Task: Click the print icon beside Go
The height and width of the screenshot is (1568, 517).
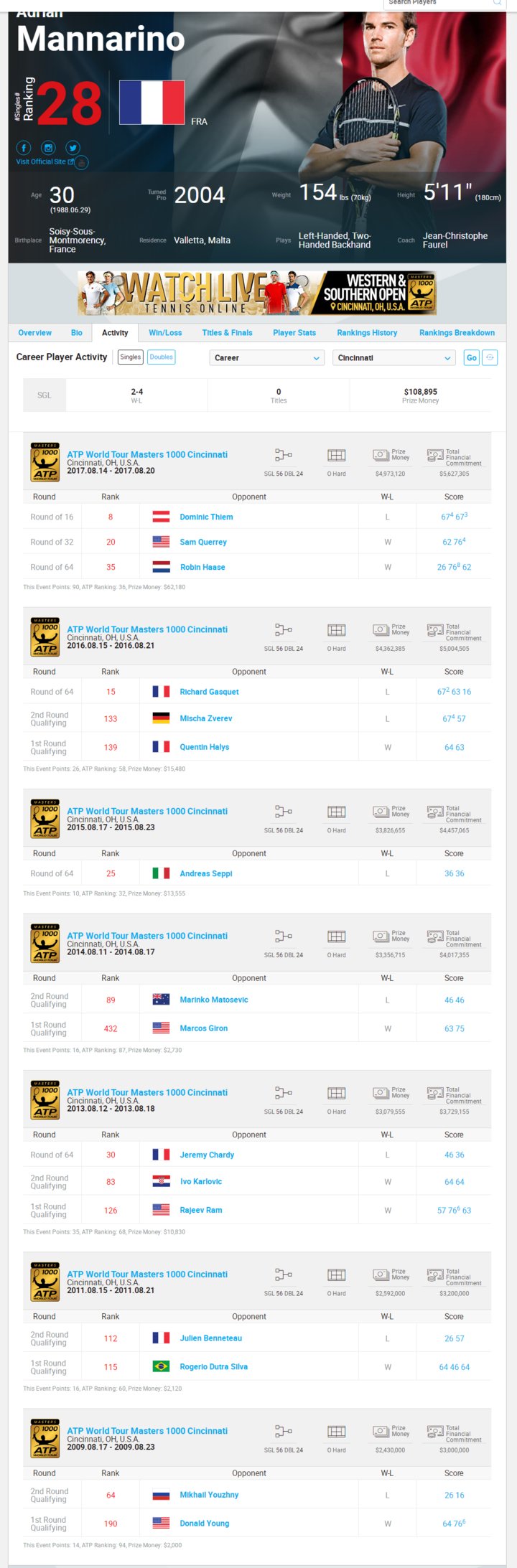Action: [490, 357]
